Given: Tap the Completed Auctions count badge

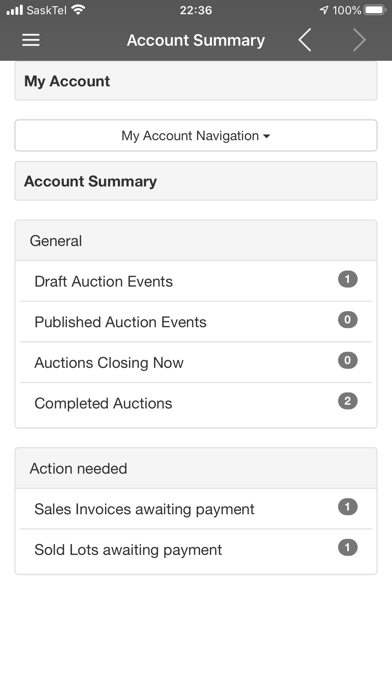Looking at the screenshot, I should tap(348, 401).
